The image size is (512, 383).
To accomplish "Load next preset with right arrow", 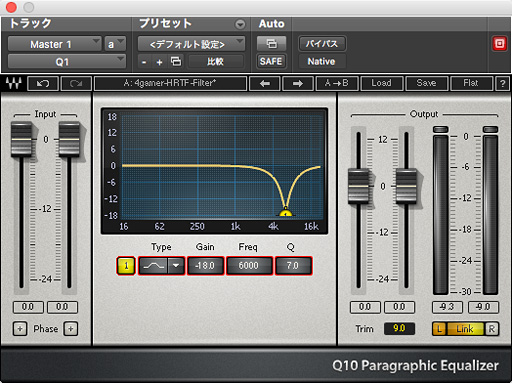I will click(298, 83).
